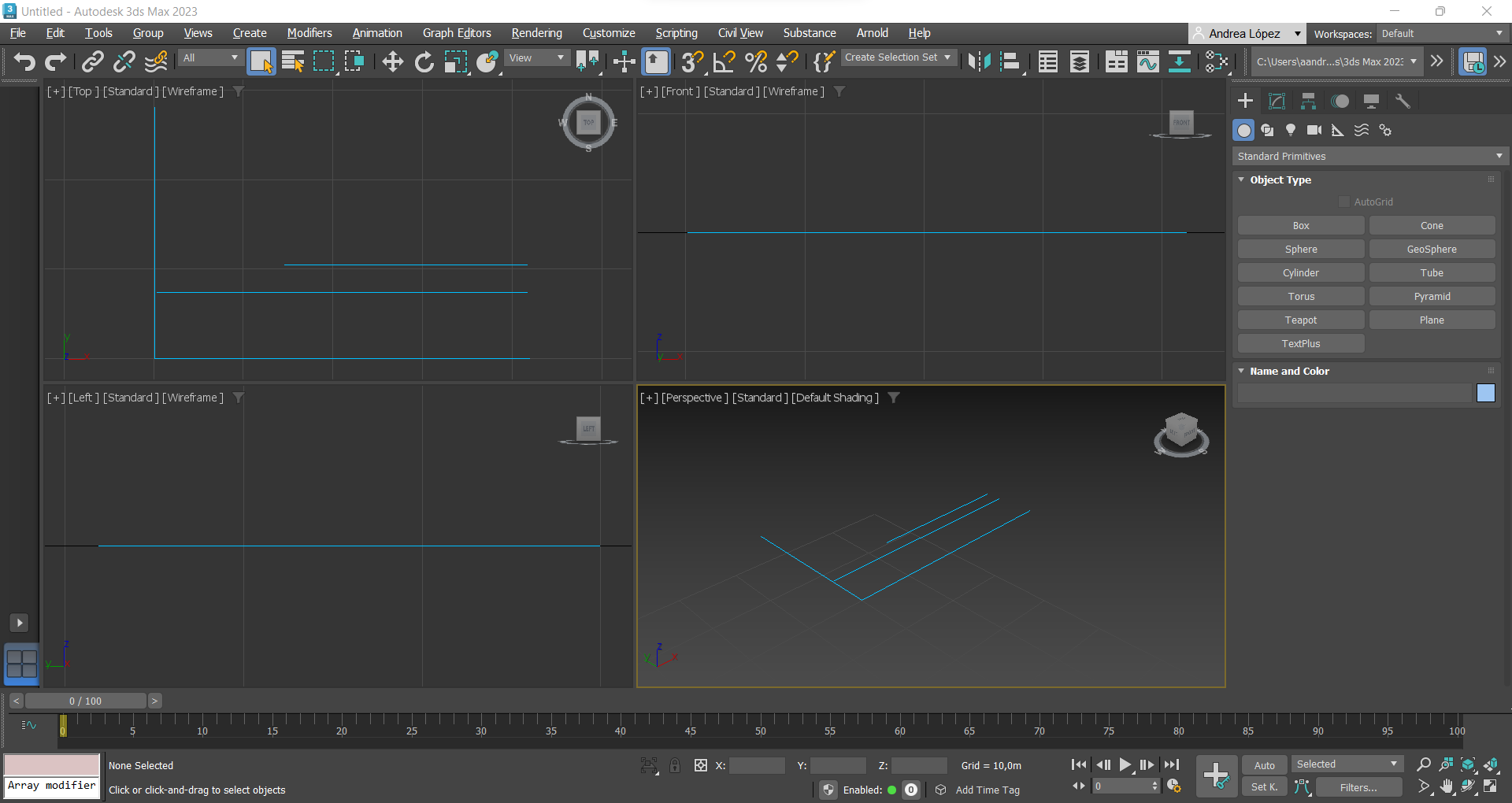Screen dimensions: 1512x803
Task: Open Select by Name window
Action: coord(293,61)
